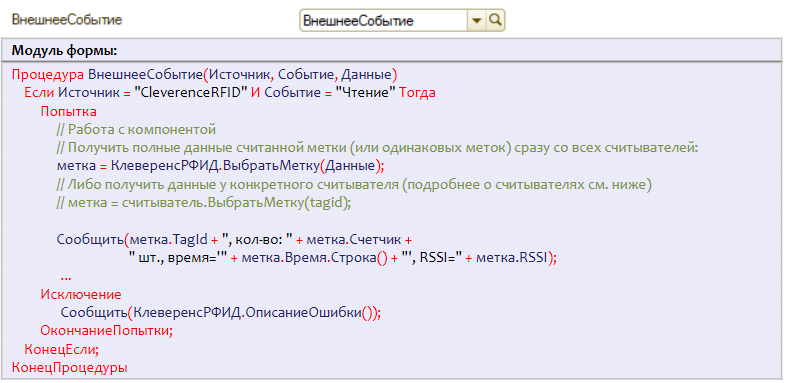Click the comment starting // Либо получить данные
Viewport: 785px width, 383px height.
tap(354, 184)
